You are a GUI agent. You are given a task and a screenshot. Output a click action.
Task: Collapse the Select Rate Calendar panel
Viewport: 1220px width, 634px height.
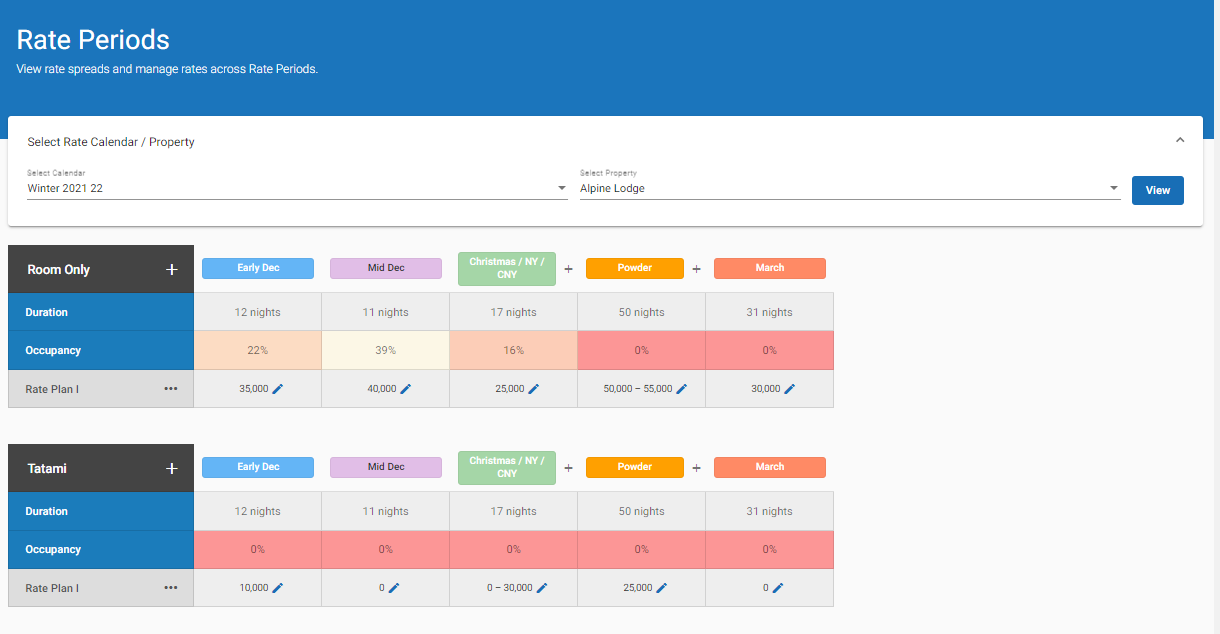click(1179, 139)
